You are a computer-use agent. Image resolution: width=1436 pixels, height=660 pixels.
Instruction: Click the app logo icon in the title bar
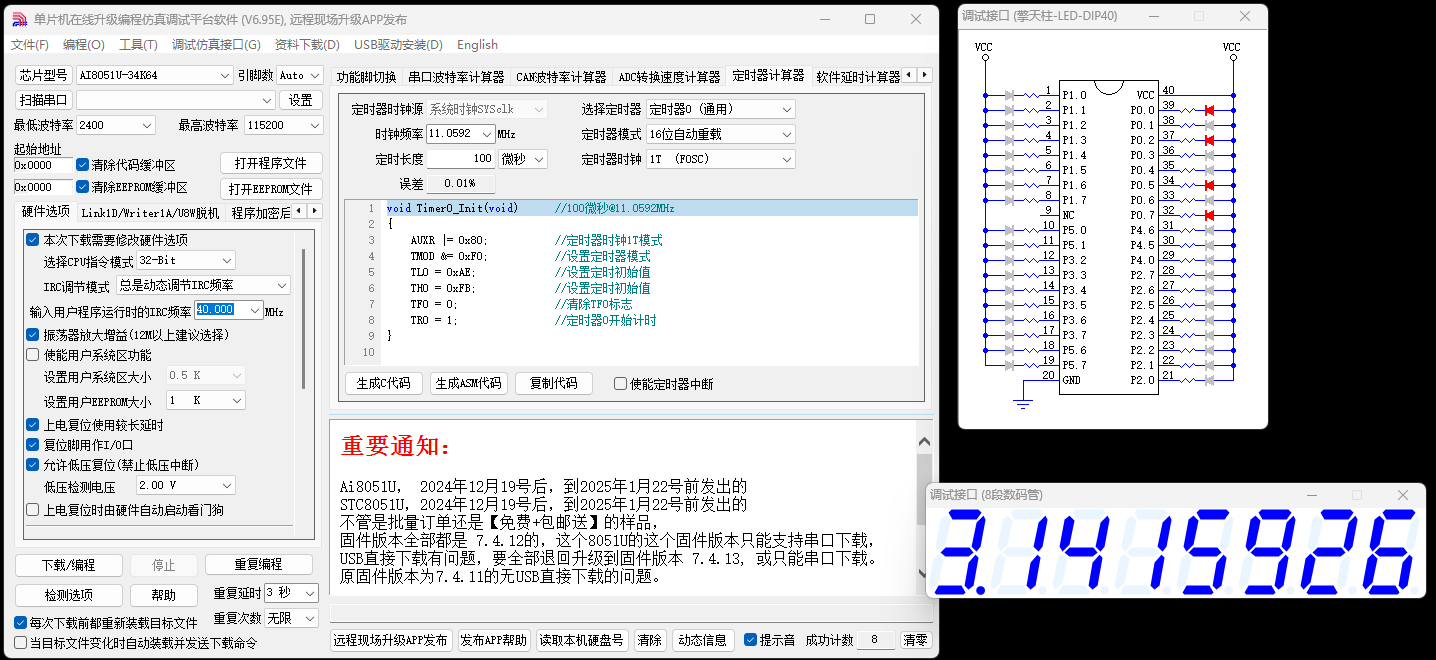pos(18,19)
